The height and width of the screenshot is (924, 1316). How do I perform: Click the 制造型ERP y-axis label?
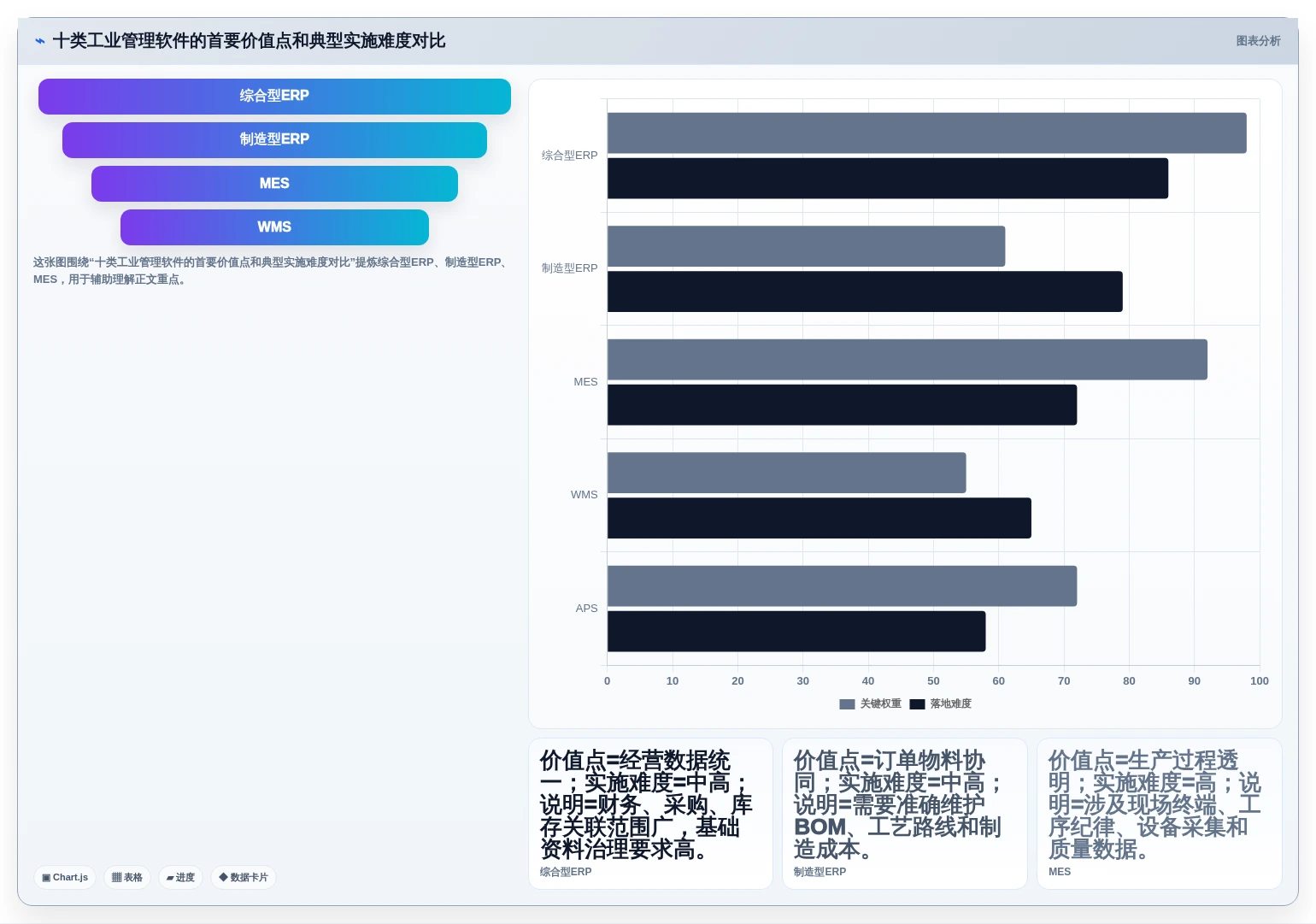pyautogui.click(x=569, y=268)
